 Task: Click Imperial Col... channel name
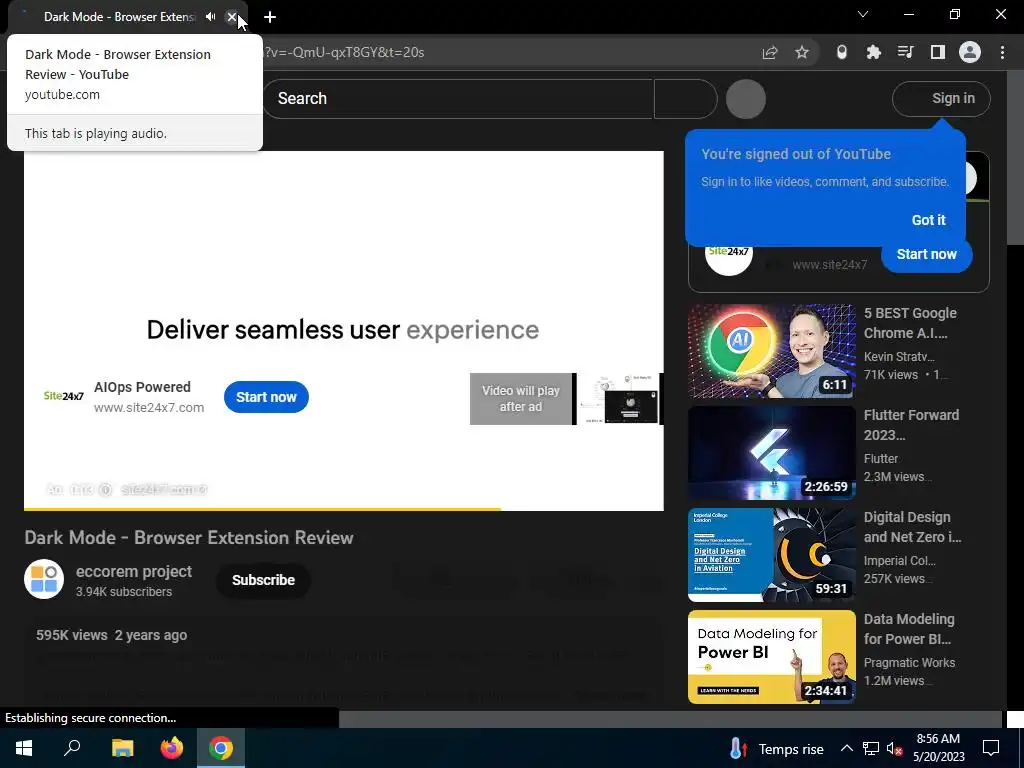click(x=899, y=560)
